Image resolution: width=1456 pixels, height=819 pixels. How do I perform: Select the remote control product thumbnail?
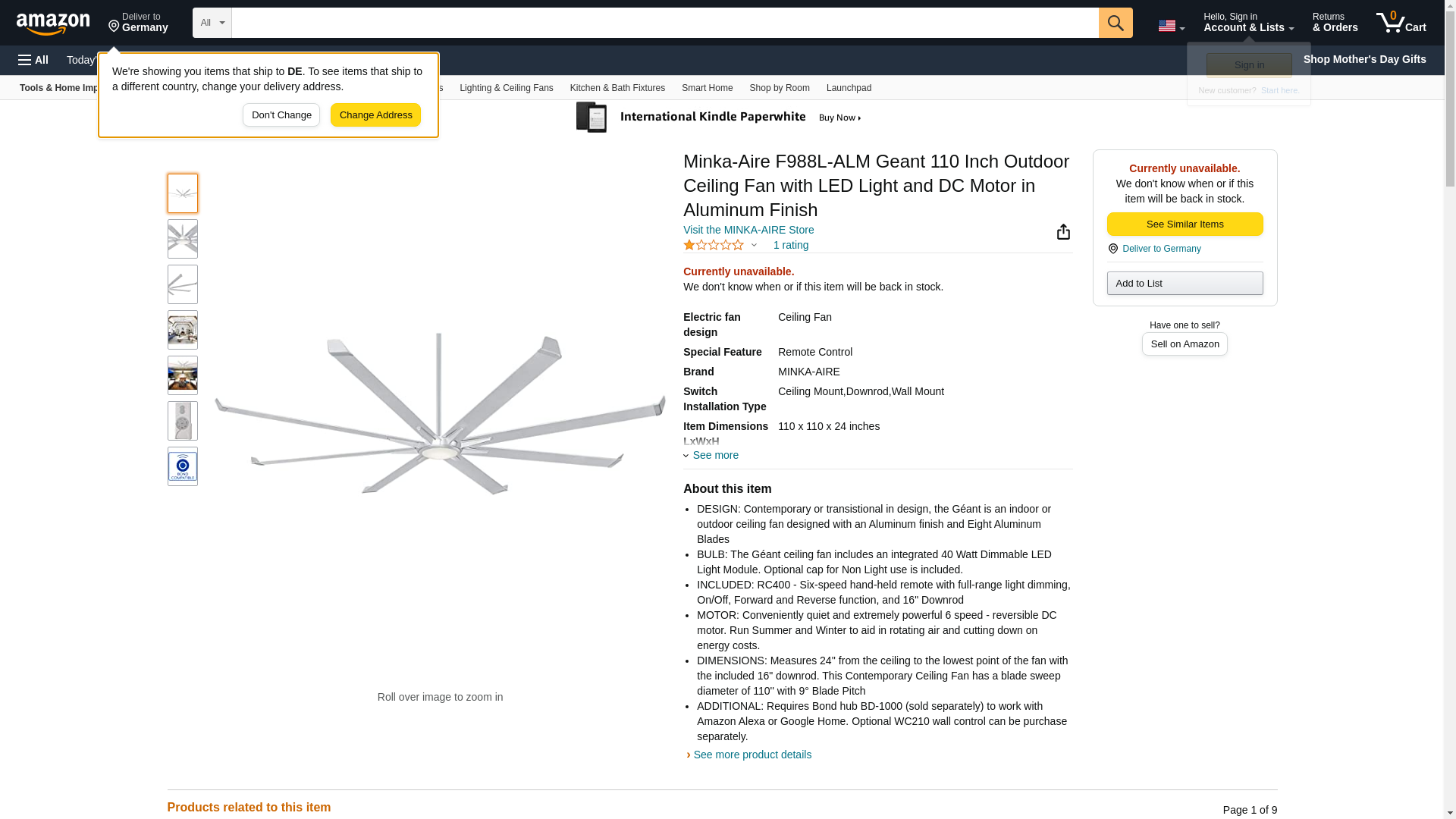[183, 421]
